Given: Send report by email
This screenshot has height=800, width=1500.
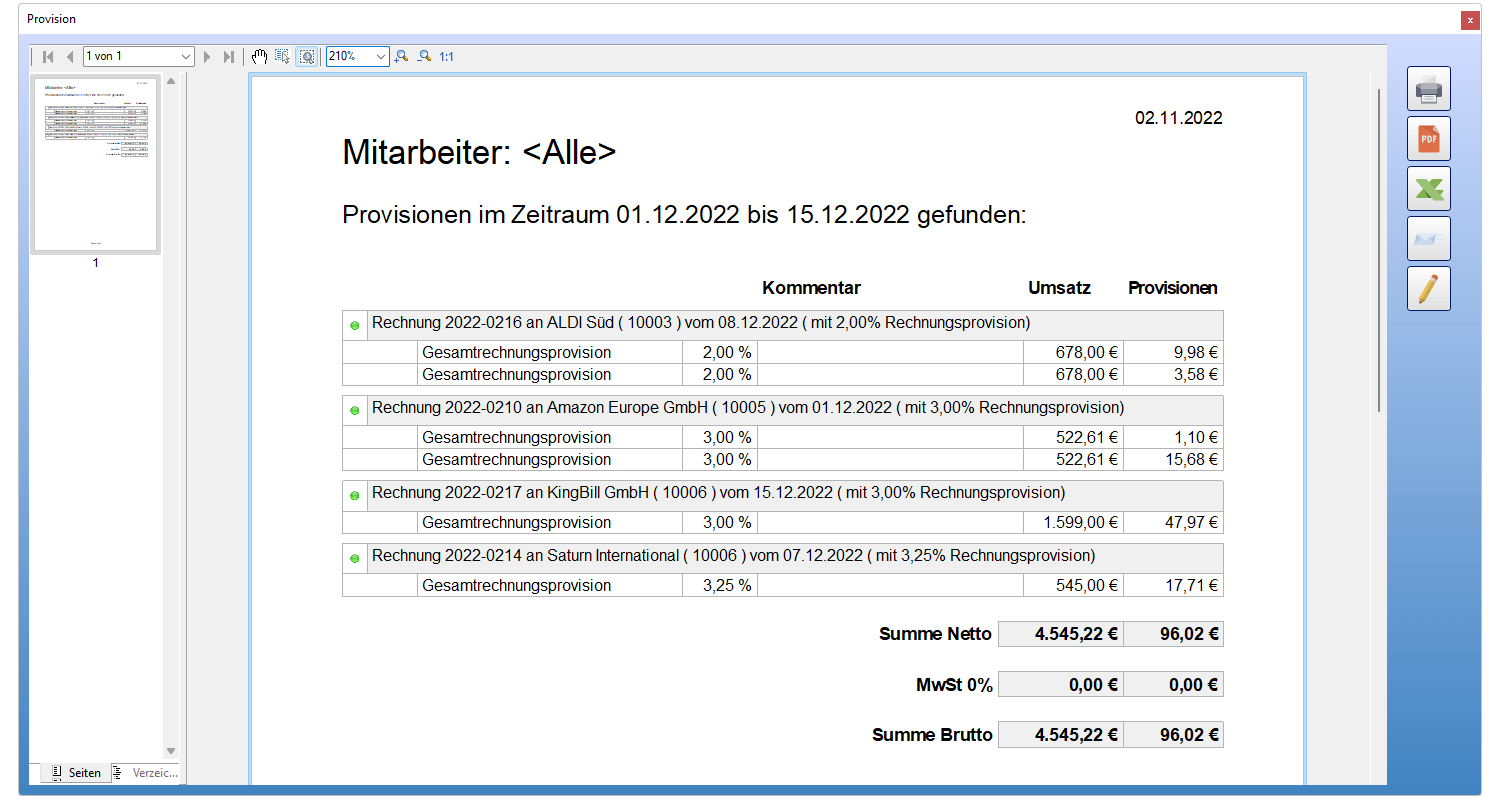Looking at the screenshot, I should (x=1429, y=239).
